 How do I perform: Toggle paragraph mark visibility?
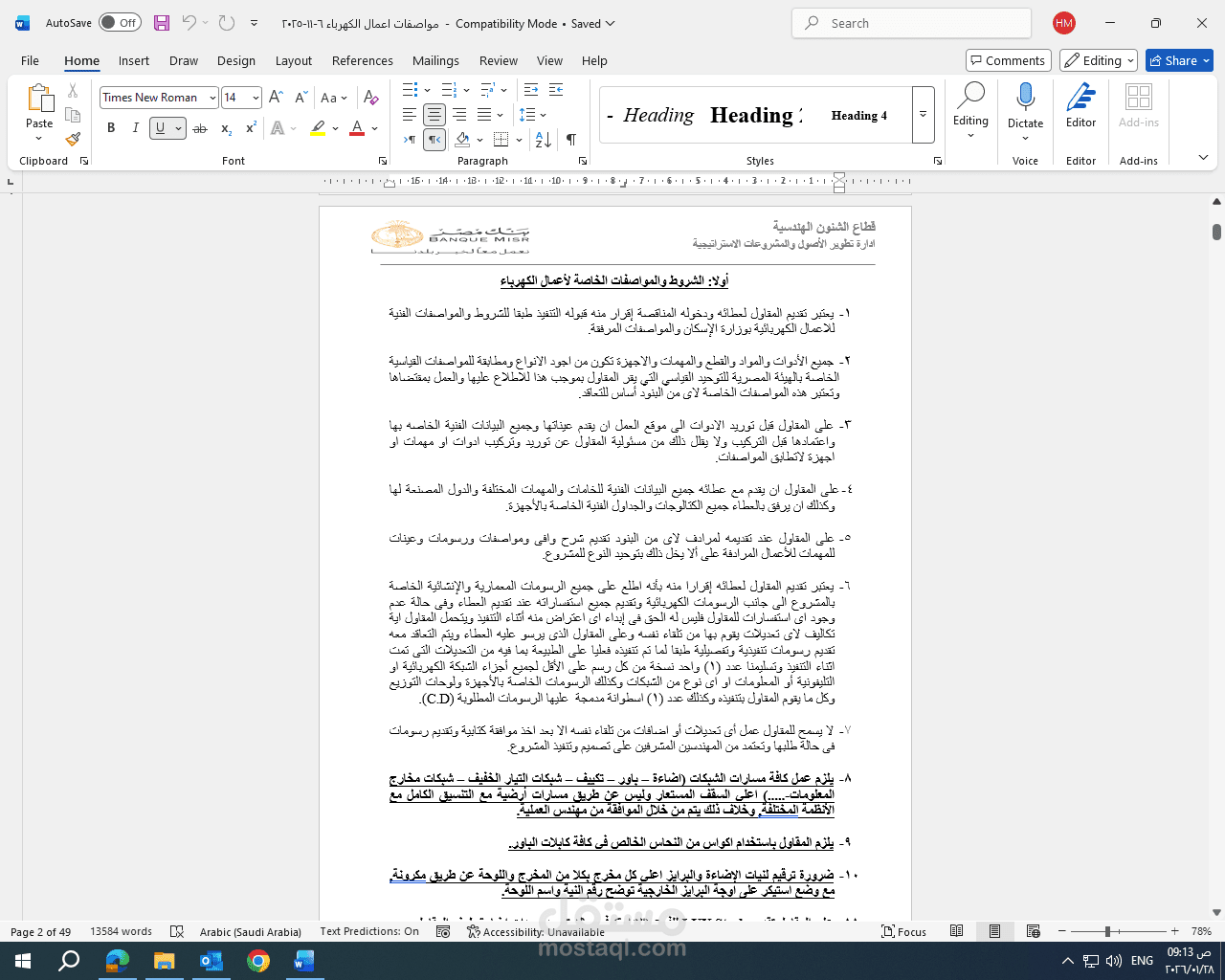click(x=571, y=139)
